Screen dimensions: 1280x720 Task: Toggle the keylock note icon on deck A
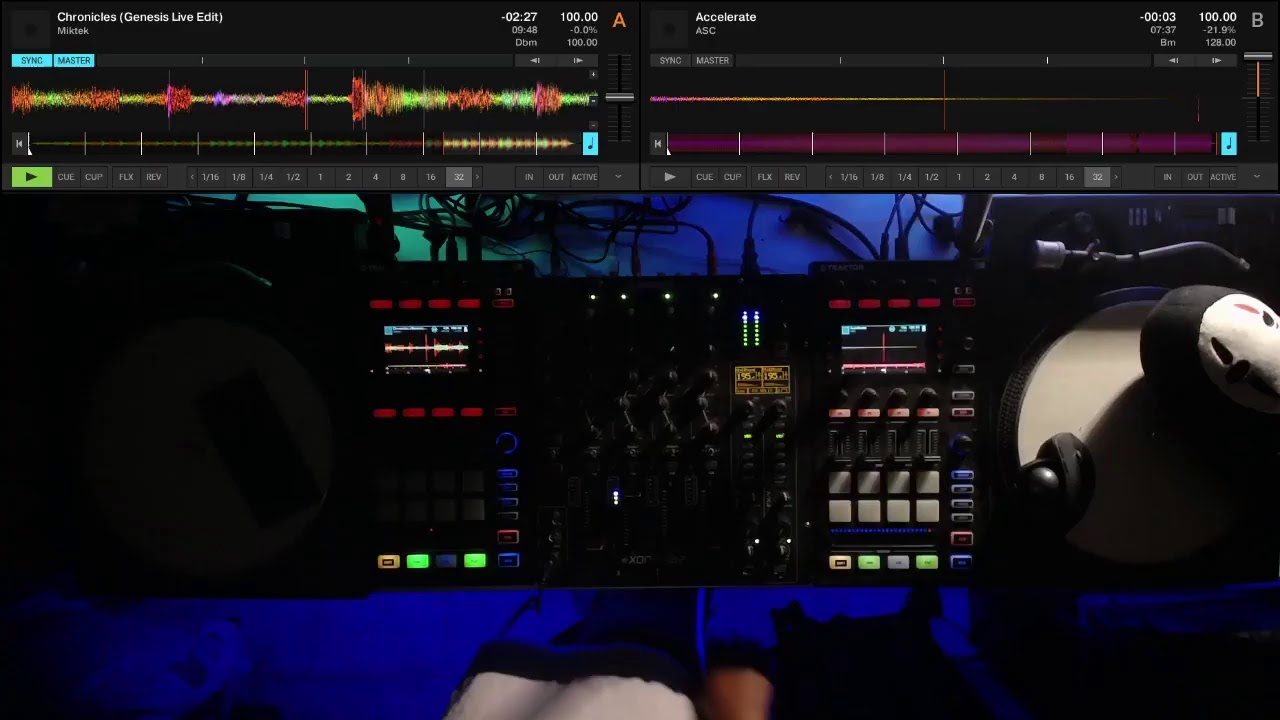point(590,144)
